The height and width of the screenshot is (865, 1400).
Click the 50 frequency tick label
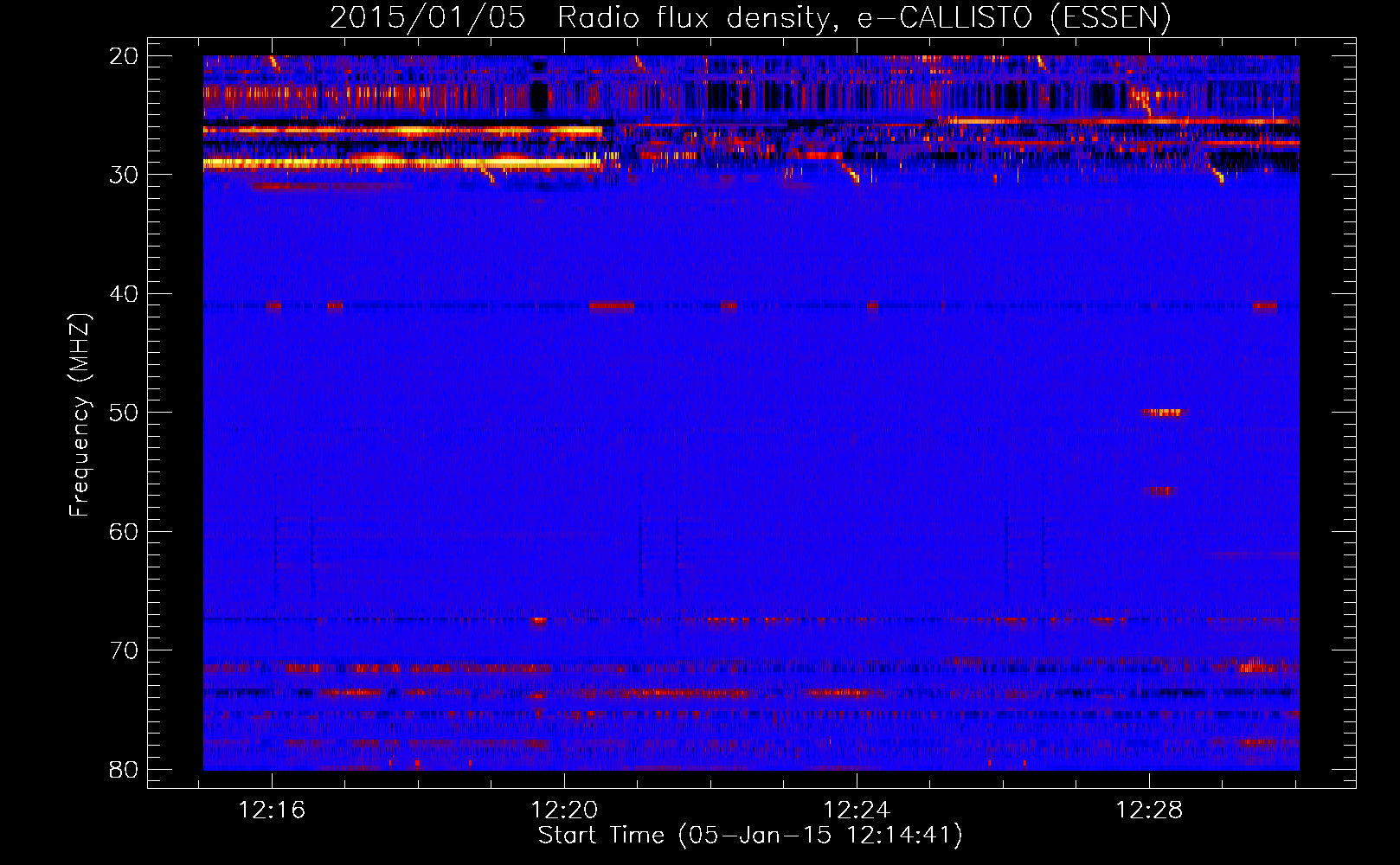pyautogui.click(x=124, y=413)
